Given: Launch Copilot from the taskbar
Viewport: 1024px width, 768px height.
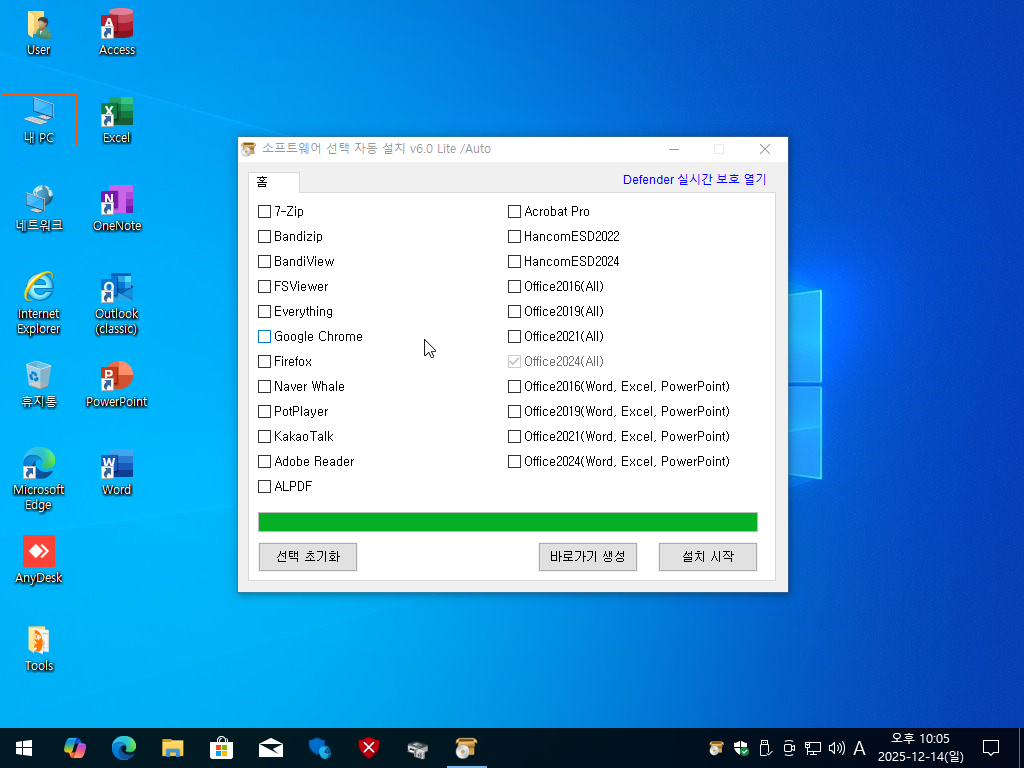Looking at the screenshot, I should coord(74,748).
